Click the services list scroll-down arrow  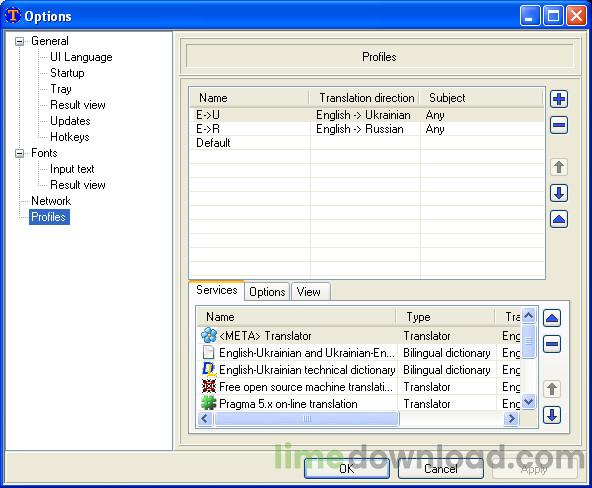pos(529,402)
